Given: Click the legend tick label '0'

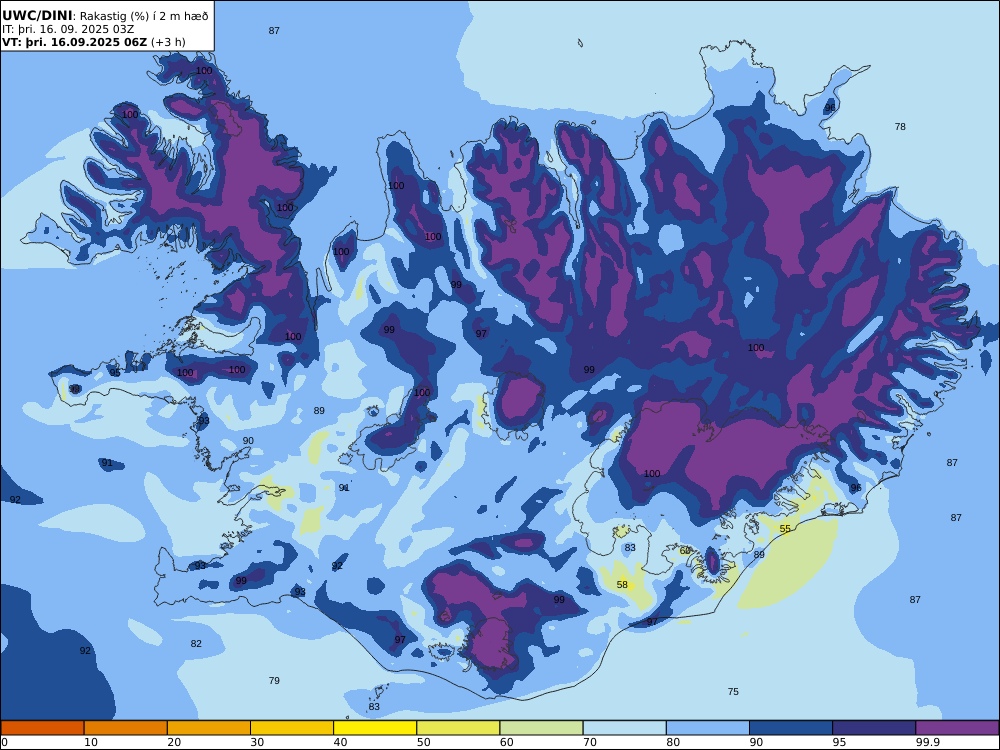Looking at the screenshot, I should (x=4, y=742).
